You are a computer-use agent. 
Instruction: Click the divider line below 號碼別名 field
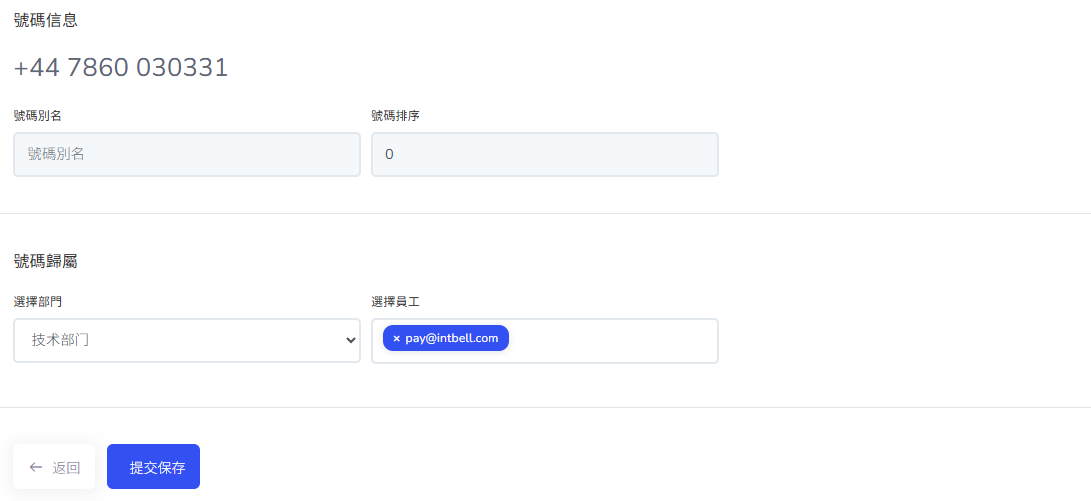[x=545, y=213]
